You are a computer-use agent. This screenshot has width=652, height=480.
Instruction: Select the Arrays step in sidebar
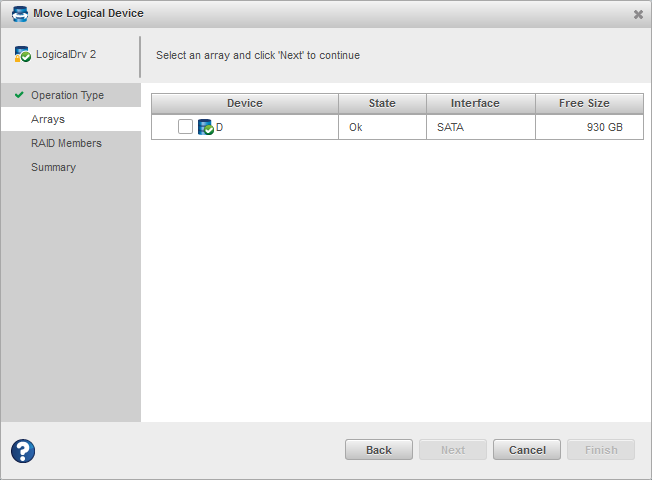(x=48, y=119)
